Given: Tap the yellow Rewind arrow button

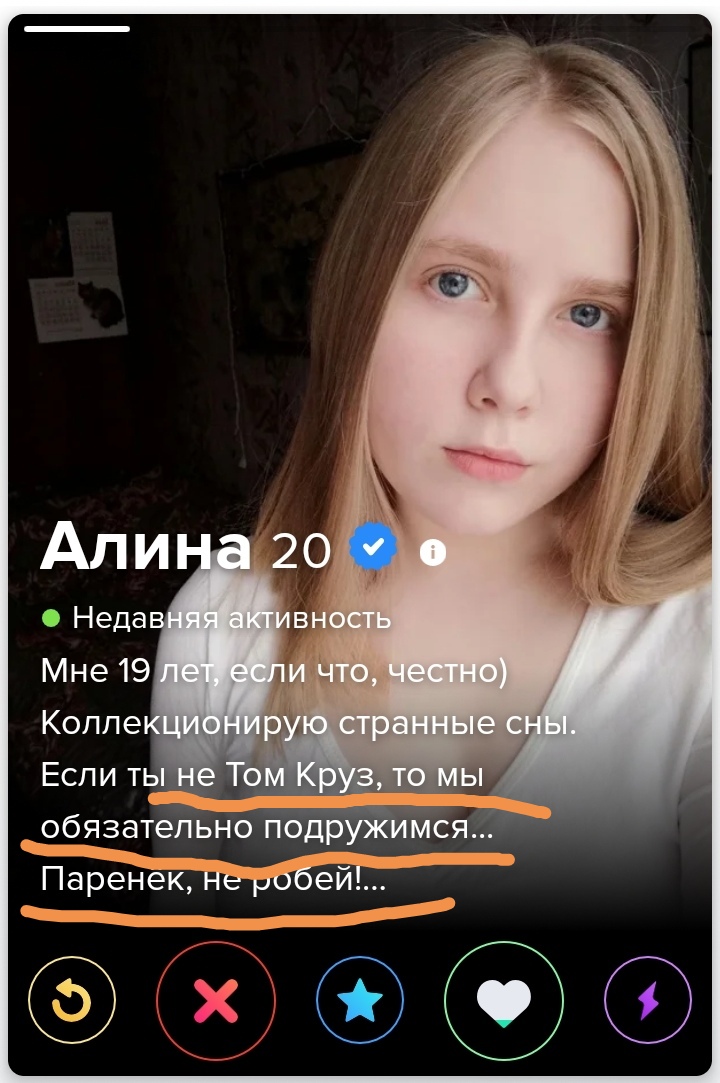Looking at the screenshot, I should tap(72, 999).
